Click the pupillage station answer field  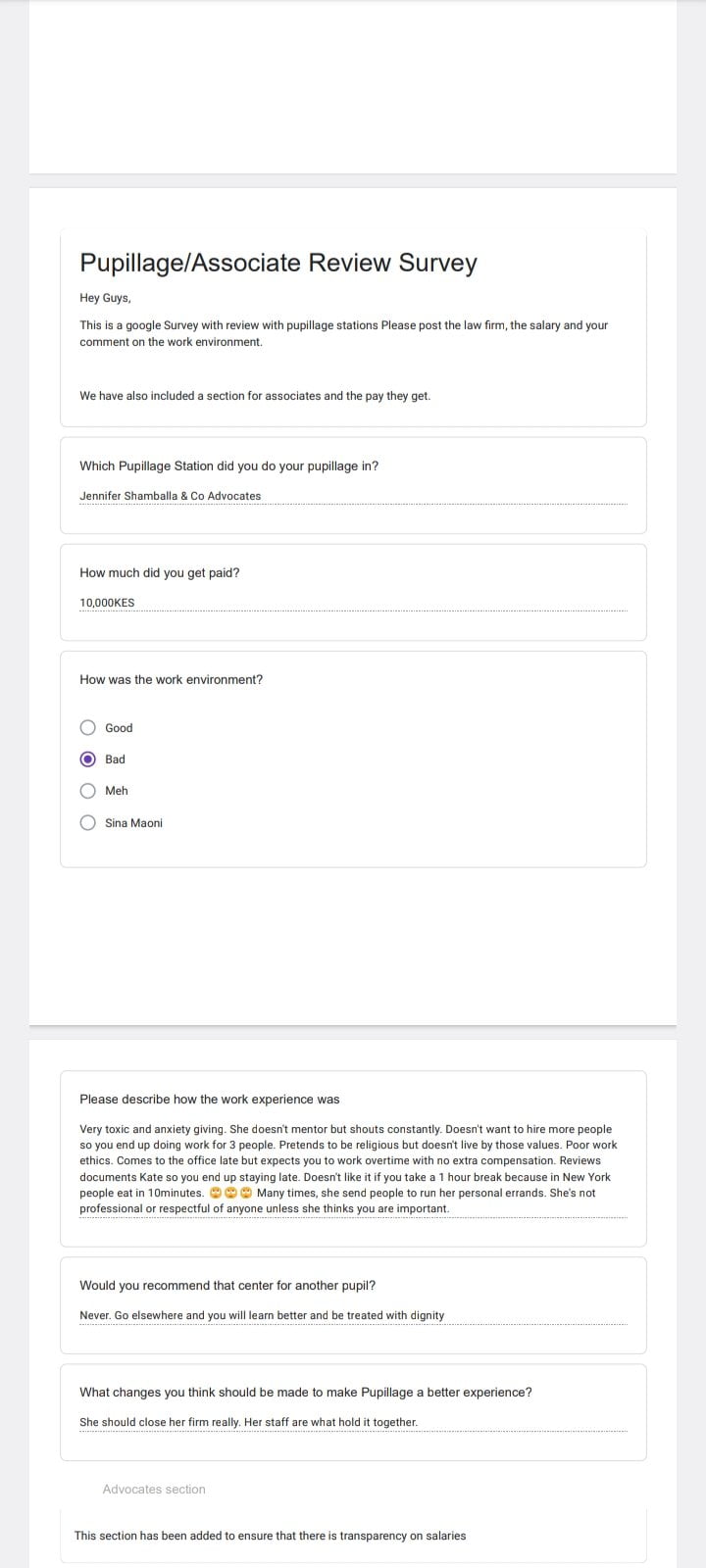pos(351,496)
